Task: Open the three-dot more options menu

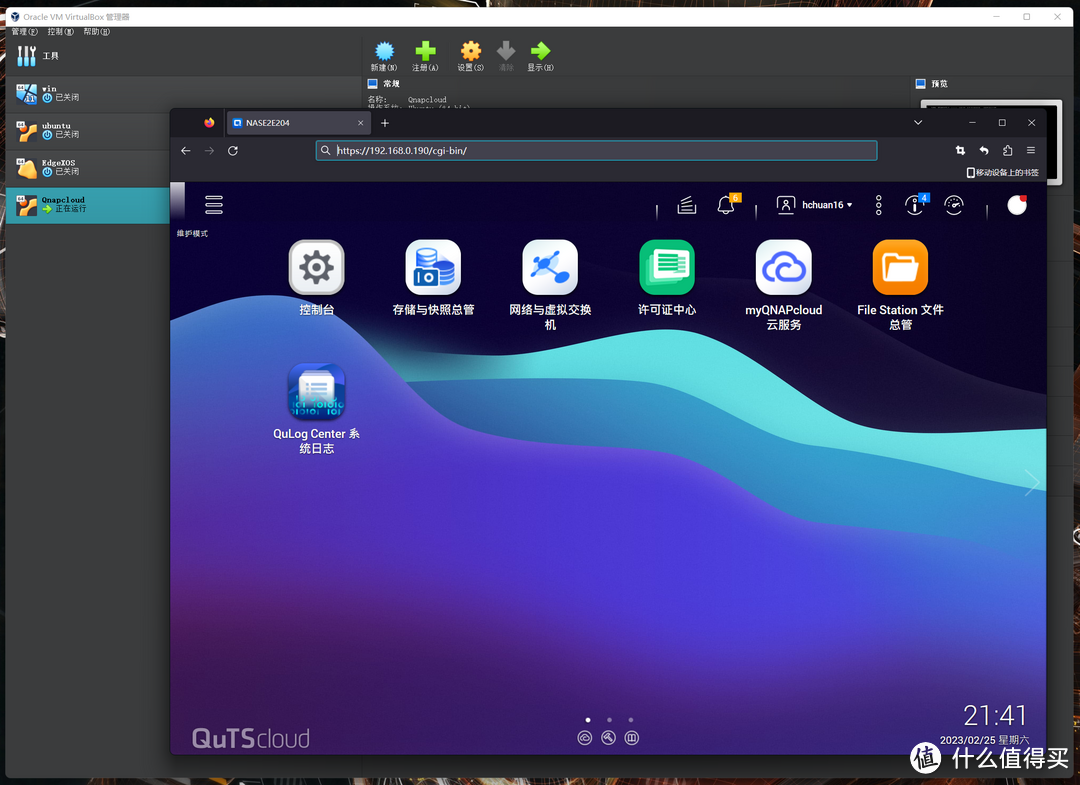Action: click(x=878, y=205)
